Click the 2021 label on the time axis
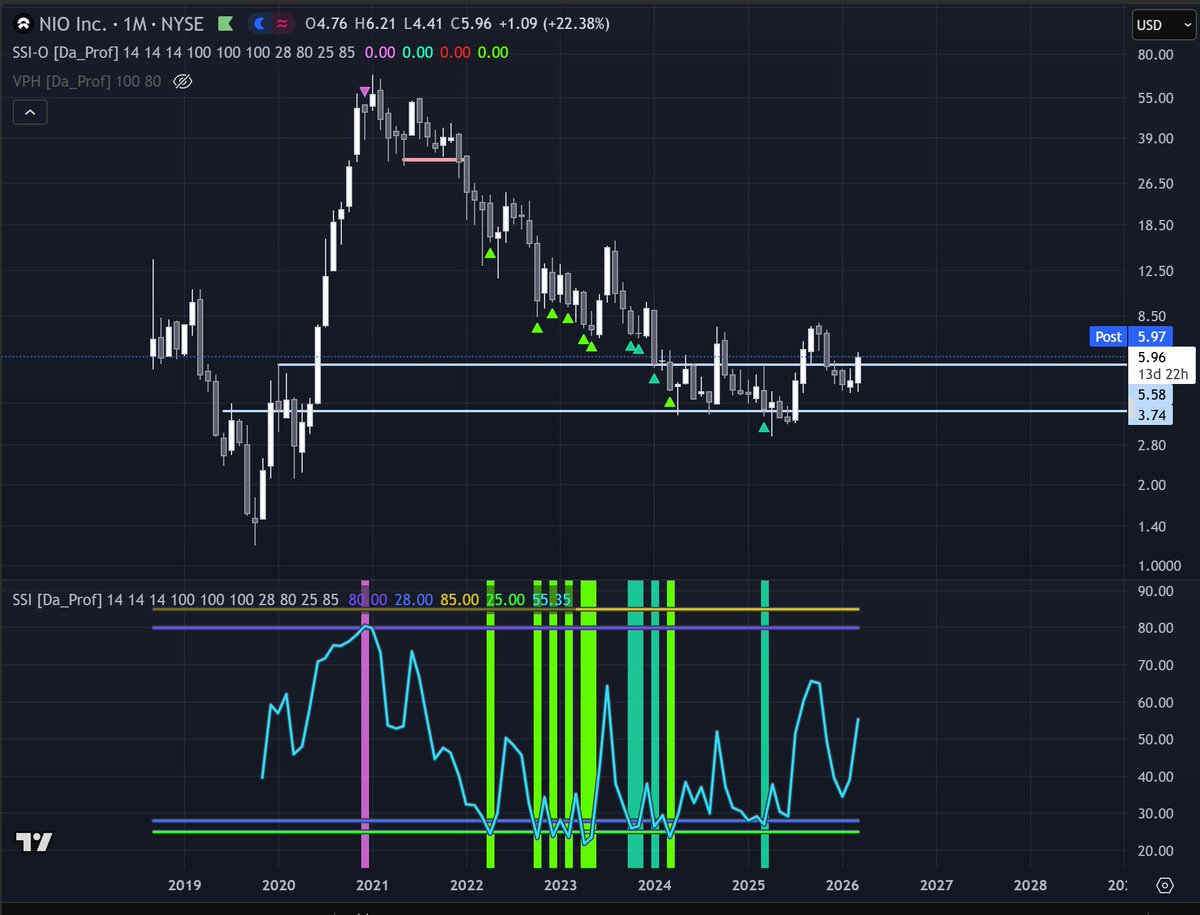 pyautogui.click(x=372, y=885)
